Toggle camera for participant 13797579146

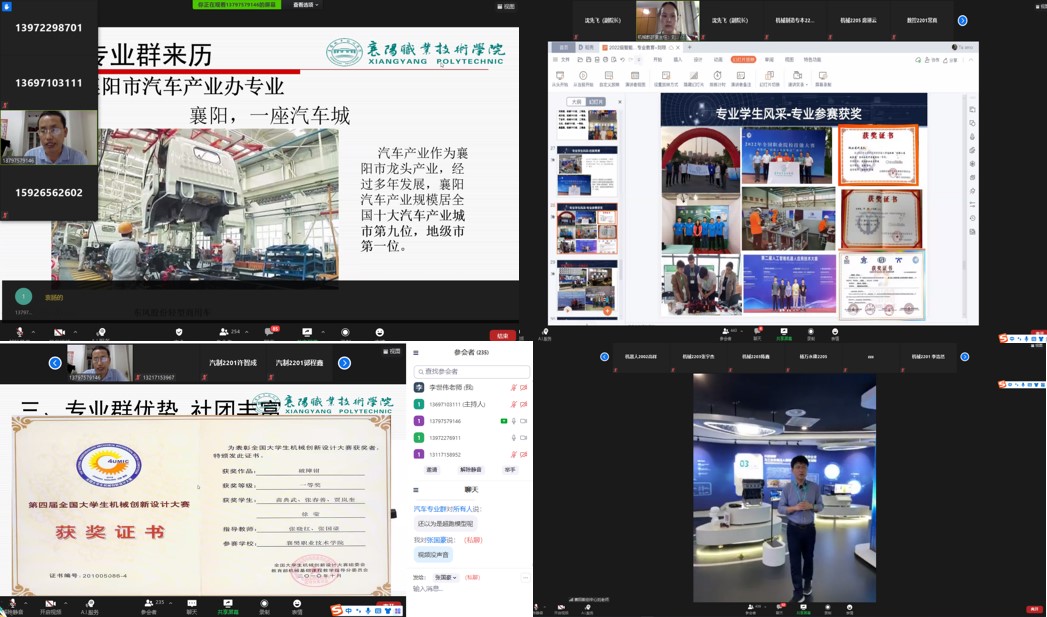pos(523,421)
